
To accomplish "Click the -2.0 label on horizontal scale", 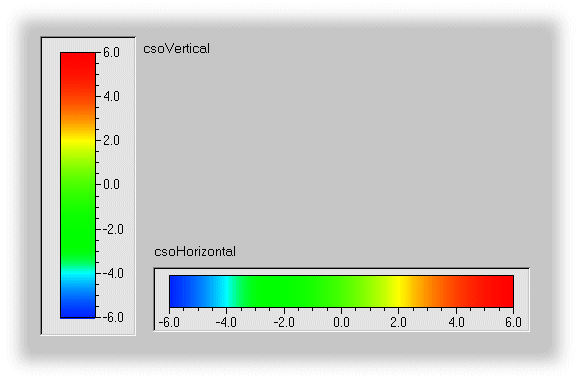I will click(x=284, y=322).
